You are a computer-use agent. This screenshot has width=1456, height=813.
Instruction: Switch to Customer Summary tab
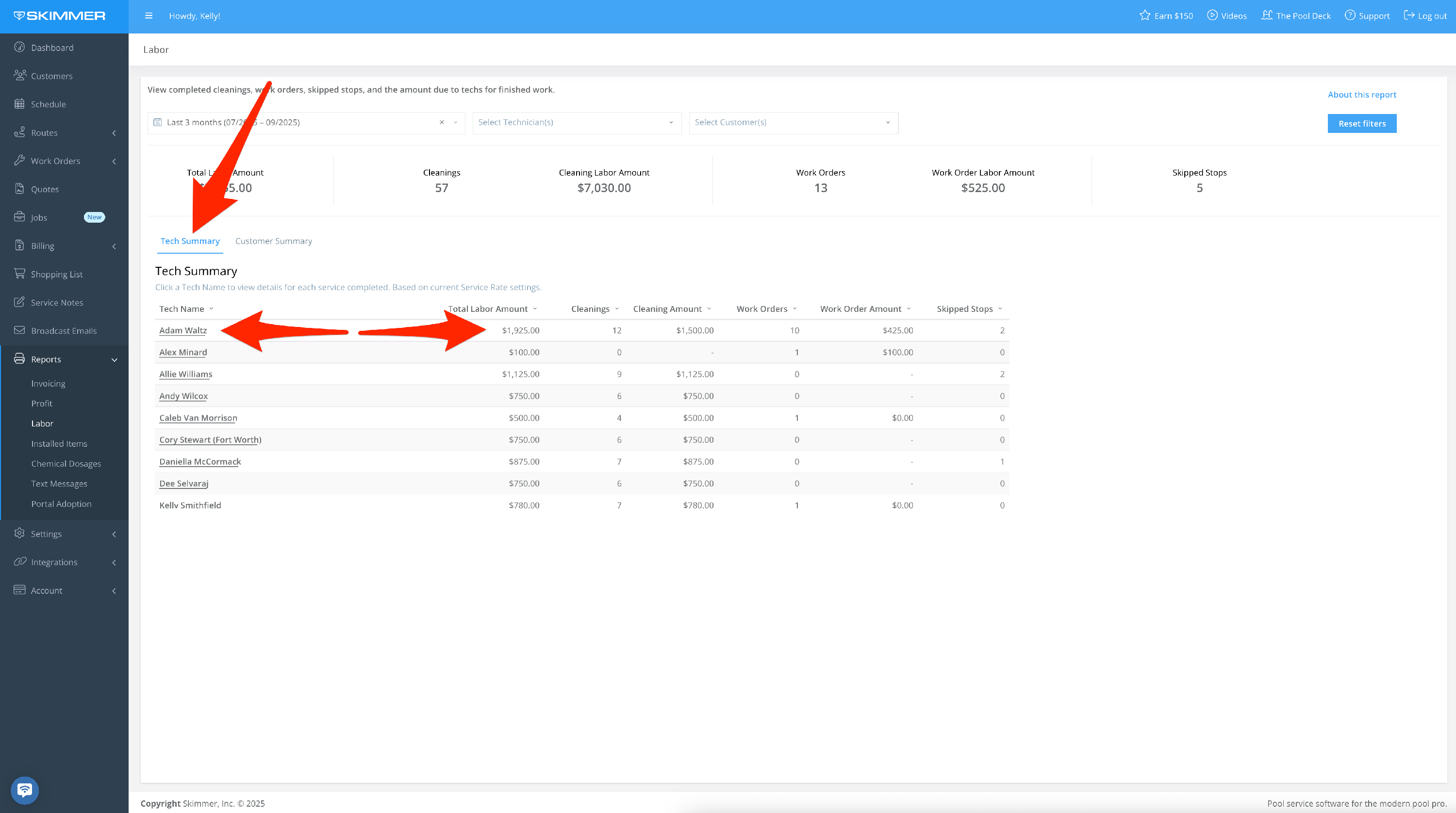tap(274, 241)
